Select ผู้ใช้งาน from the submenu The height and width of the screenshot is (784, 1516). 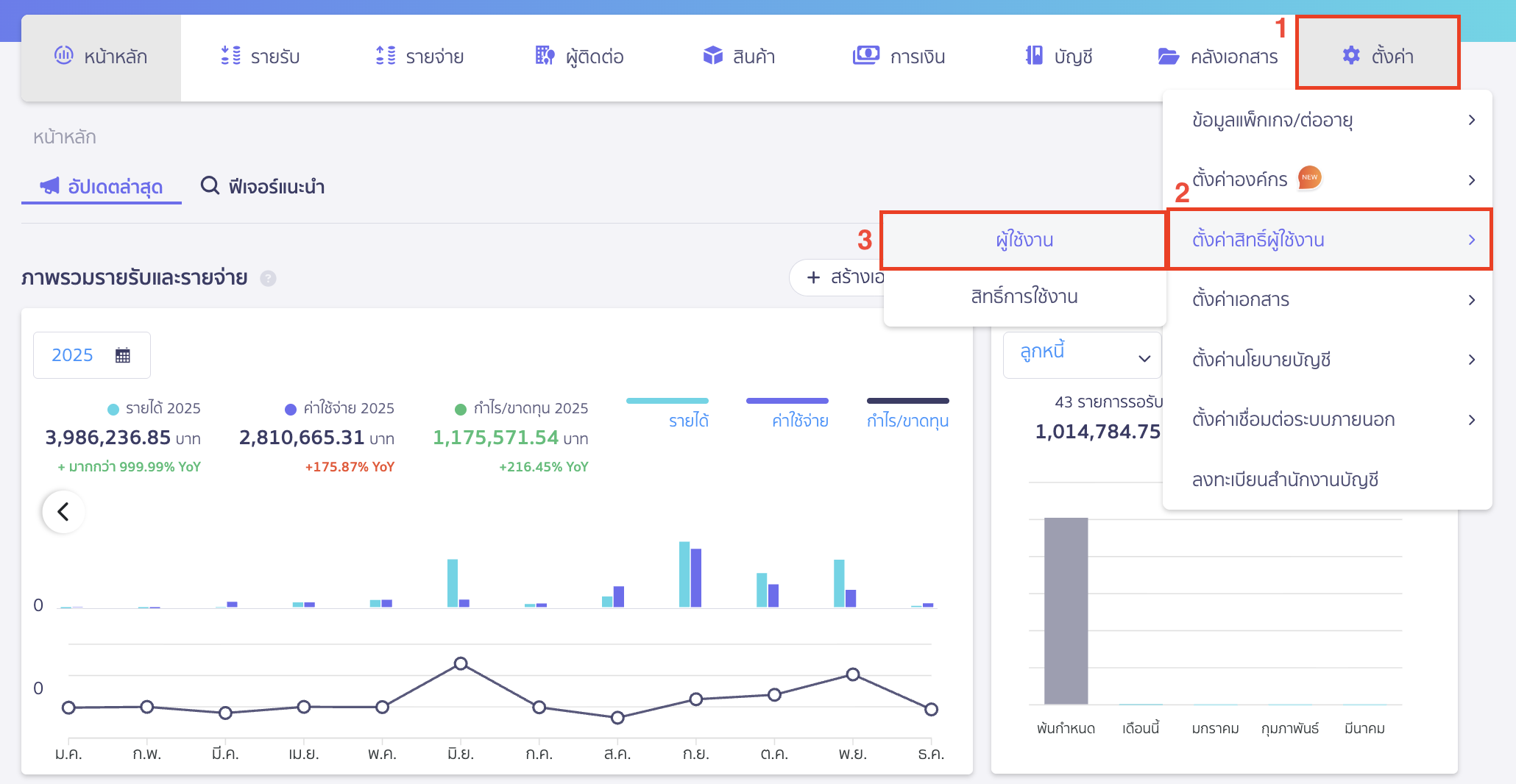click(1023, 239)
